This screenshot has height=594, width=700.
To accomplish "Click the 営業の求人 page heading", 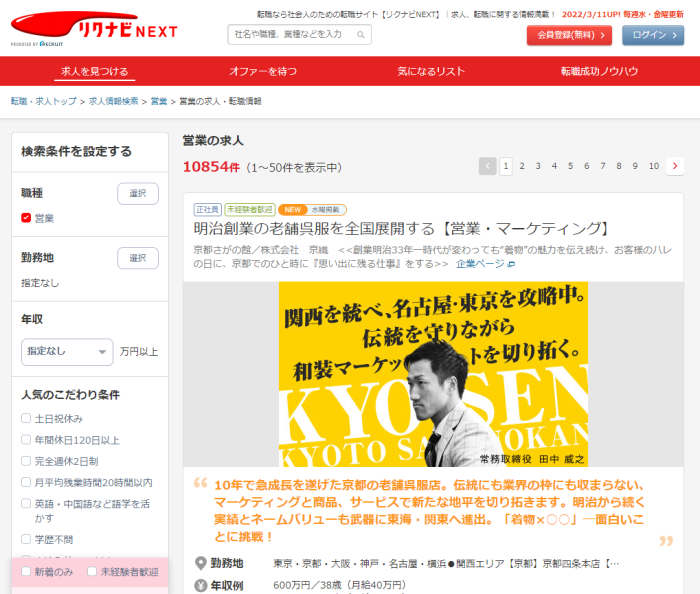I will (213, 141).
